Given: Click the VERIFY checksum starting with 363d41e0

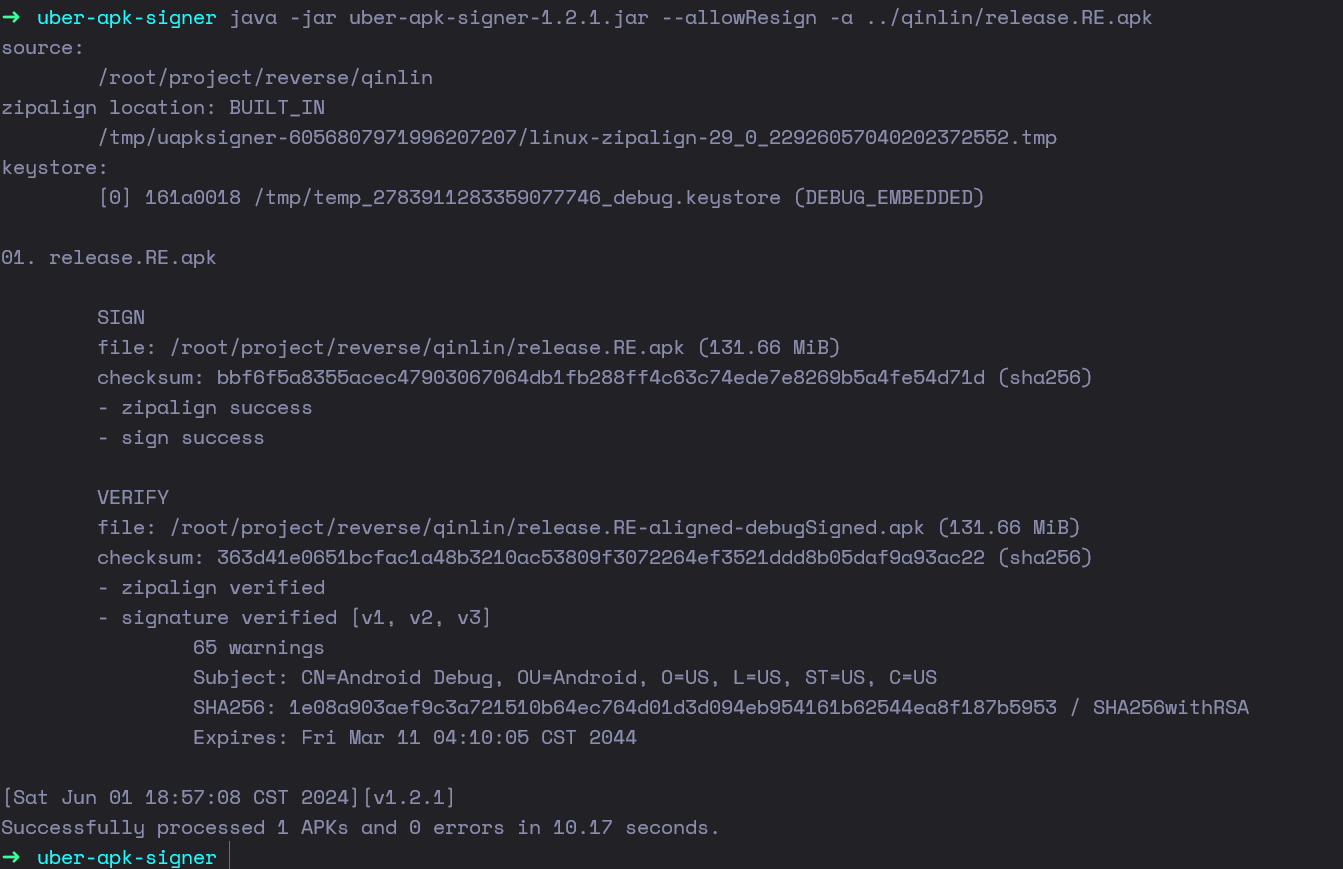Looking at the screenshot, I should coord(600,557).
